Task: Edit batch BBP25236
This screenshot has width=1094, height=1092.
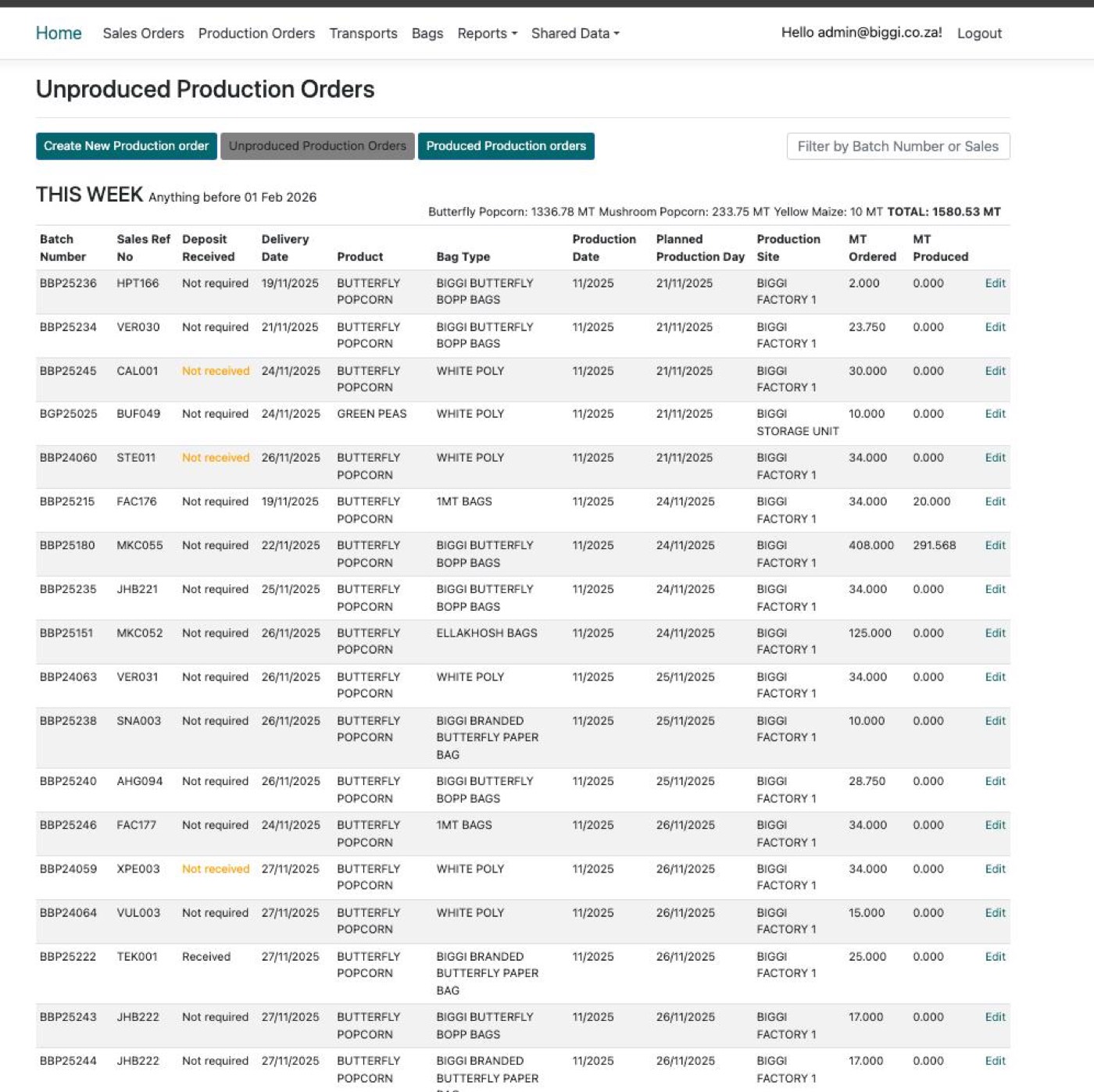Action: pos(996,283)
